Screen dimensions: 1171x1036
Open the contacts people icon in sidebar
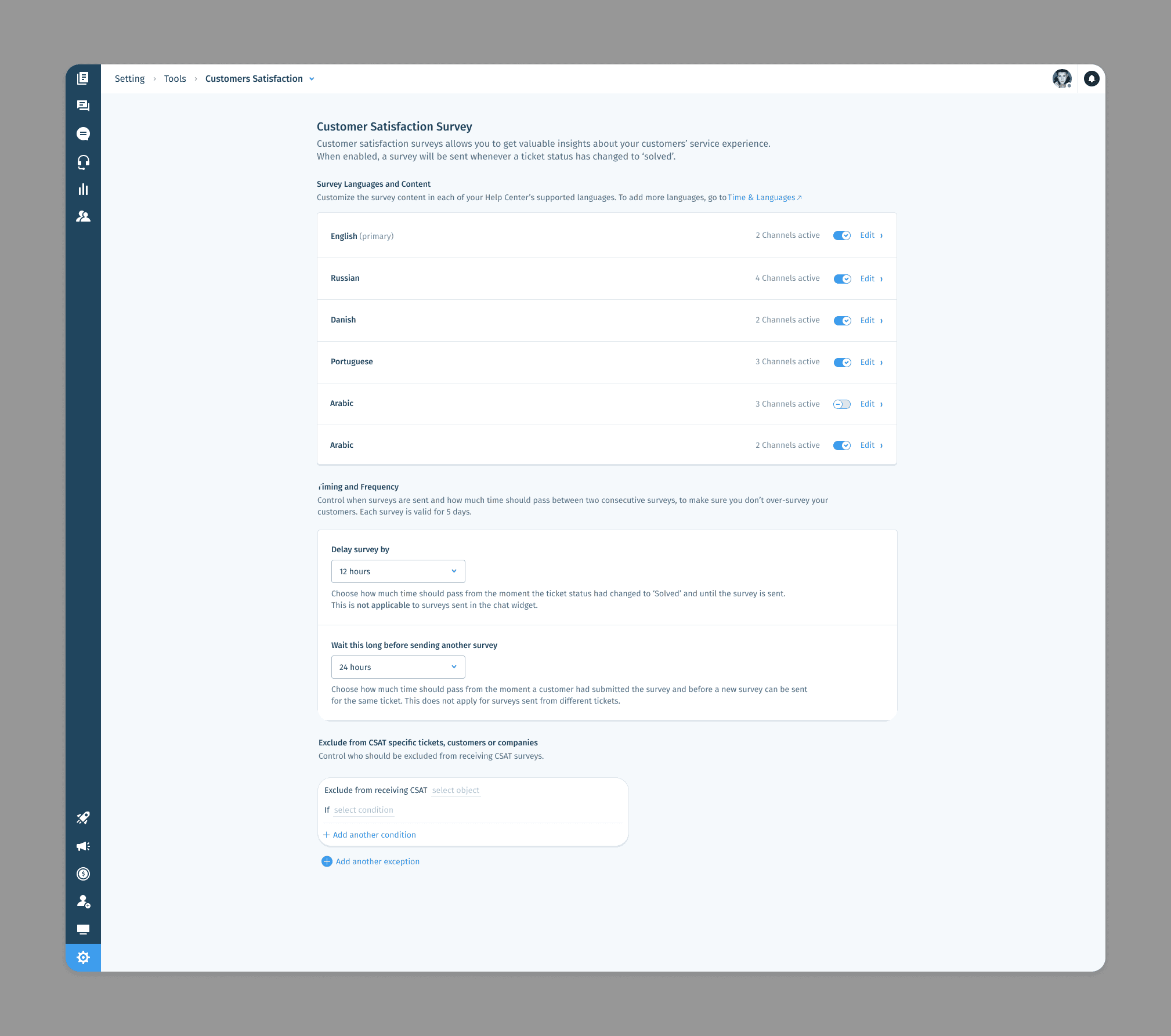(x=83, y=216)
